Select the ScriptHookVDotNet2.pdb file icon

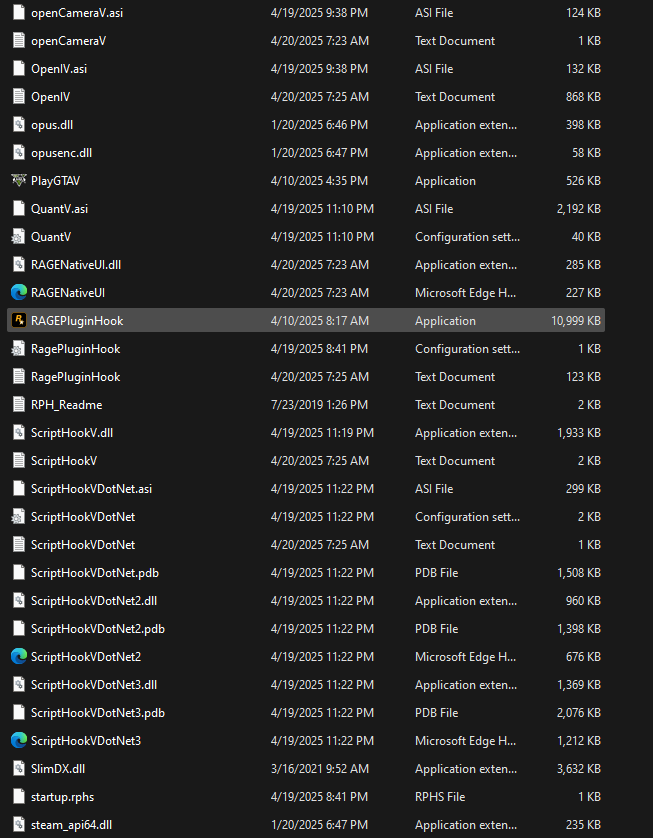[x=19, y=628]
